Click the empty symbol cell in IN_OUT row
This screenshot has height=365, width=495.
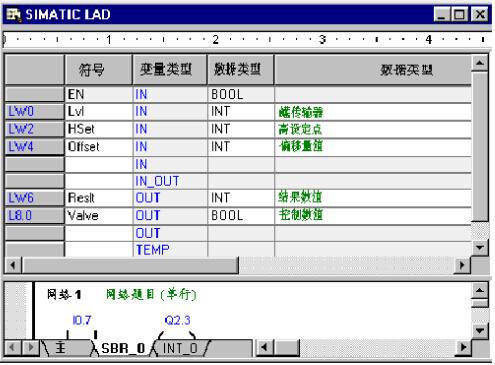tap(99, 181)
